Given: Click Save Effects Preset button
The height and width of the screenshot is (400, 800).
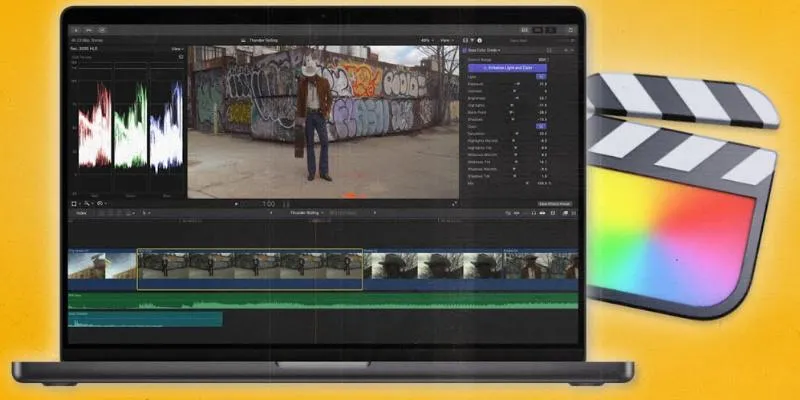Looking at the screenshot, I should point(555,204).
